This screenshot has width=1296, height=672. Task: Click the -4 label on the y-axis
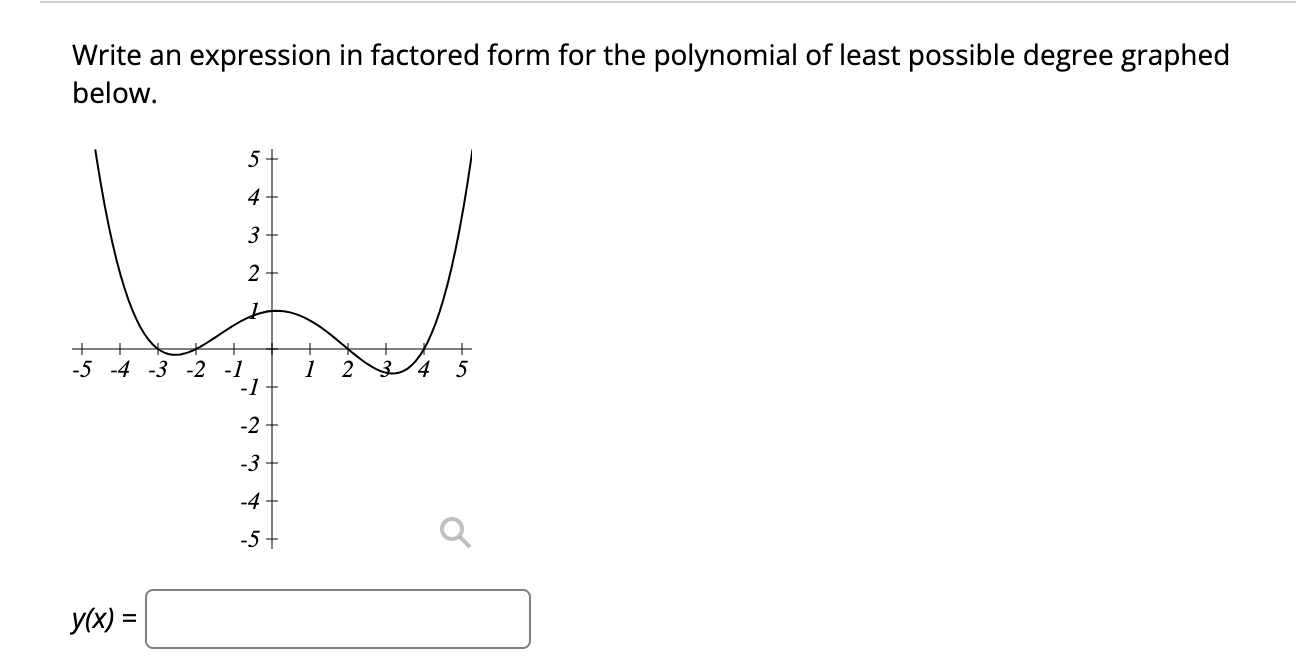pyautogui.click(x=249, y=499)
